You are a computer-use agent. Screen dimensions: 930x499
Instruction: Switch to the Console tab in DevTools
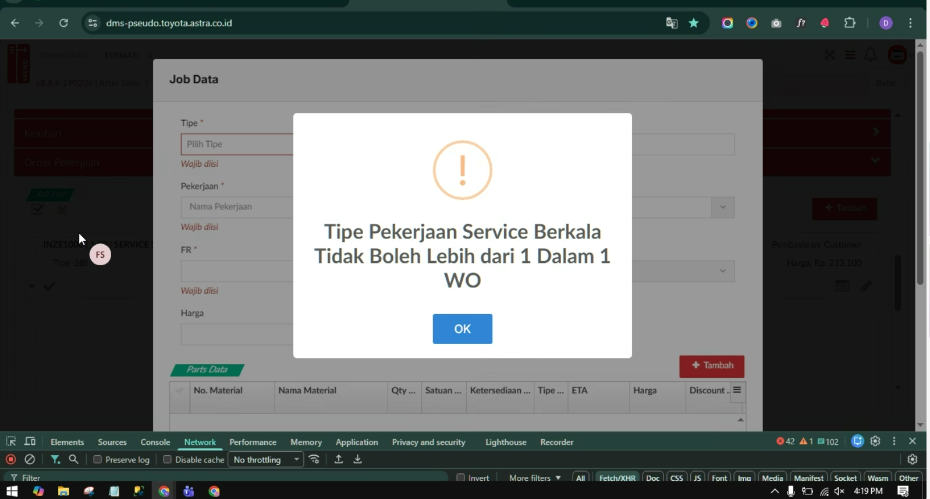(x=155, y=442)
